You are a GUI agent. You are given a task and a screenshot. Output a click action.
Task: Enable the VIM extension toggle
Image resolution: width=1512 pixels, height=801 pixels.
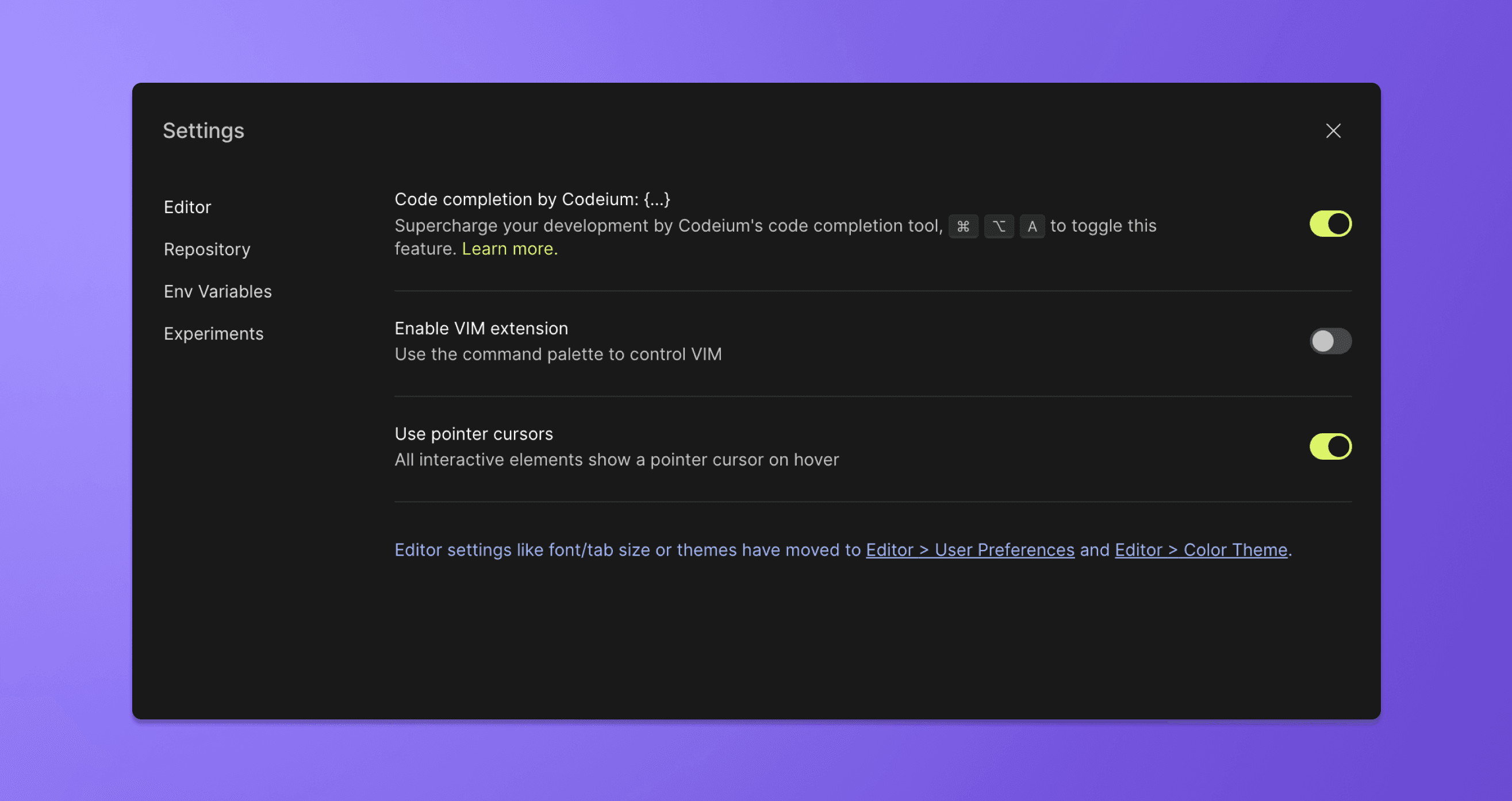pyautogui.click(x=1330, y=341)
